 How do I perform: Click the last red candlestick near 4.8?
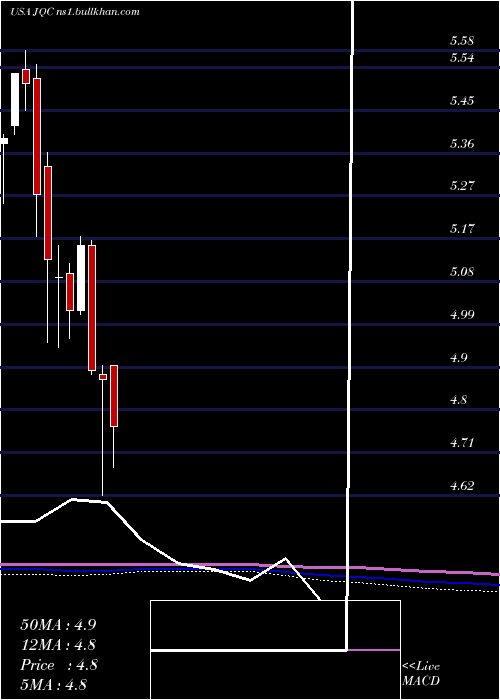(x=114, y=396)
